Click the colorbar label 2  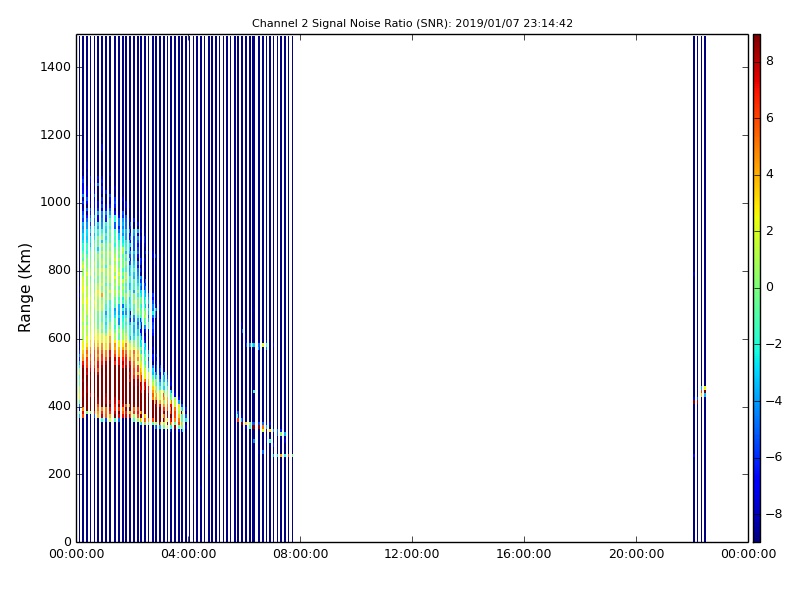point(770,231)
